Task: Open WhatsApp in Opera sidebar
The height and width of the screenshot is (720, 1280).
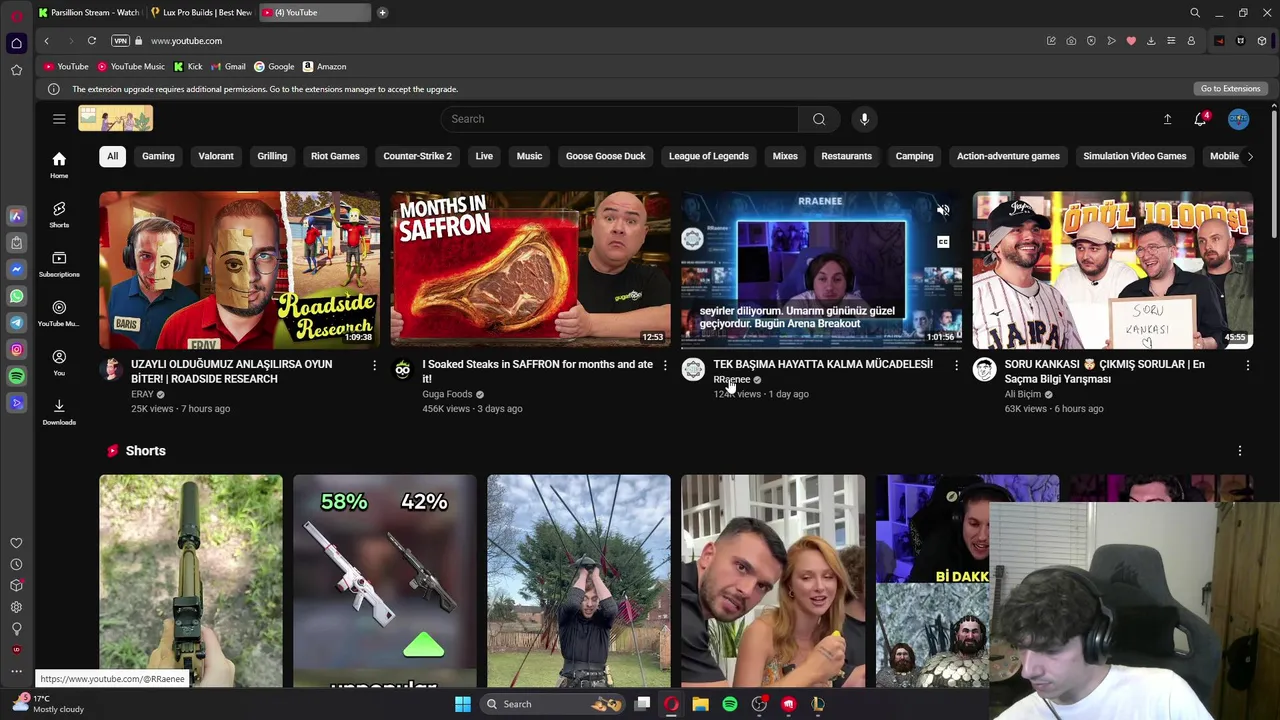Action: click(x=16, y=296)
